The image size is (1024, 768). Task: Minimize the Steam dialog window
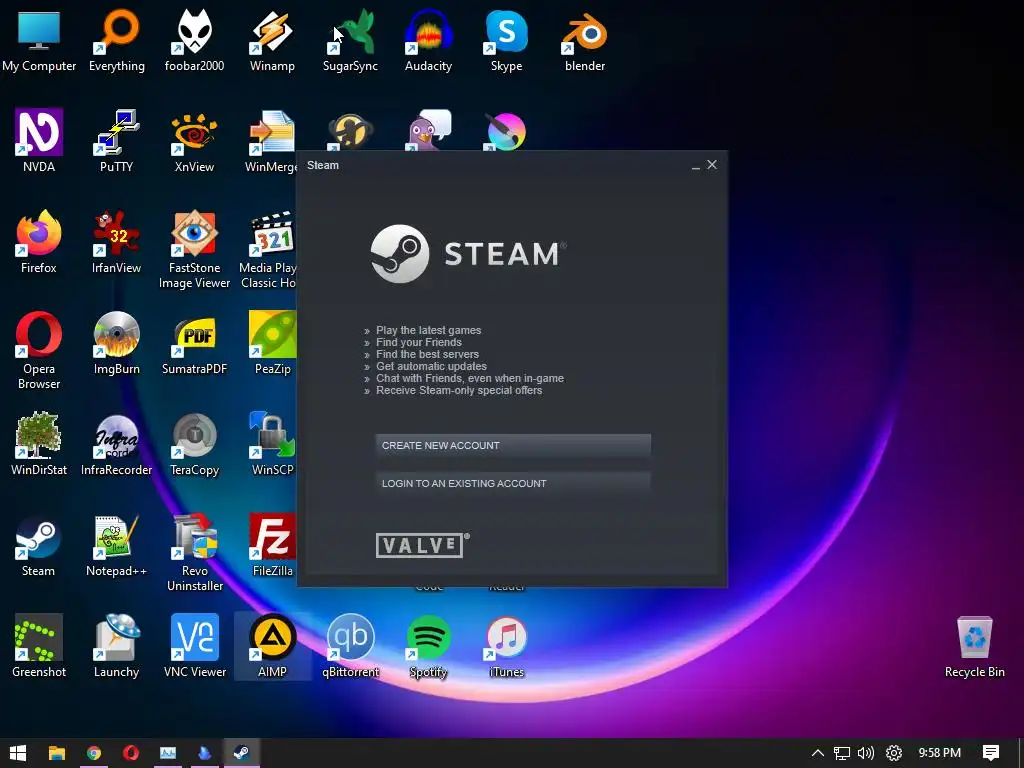pos(696,166)
